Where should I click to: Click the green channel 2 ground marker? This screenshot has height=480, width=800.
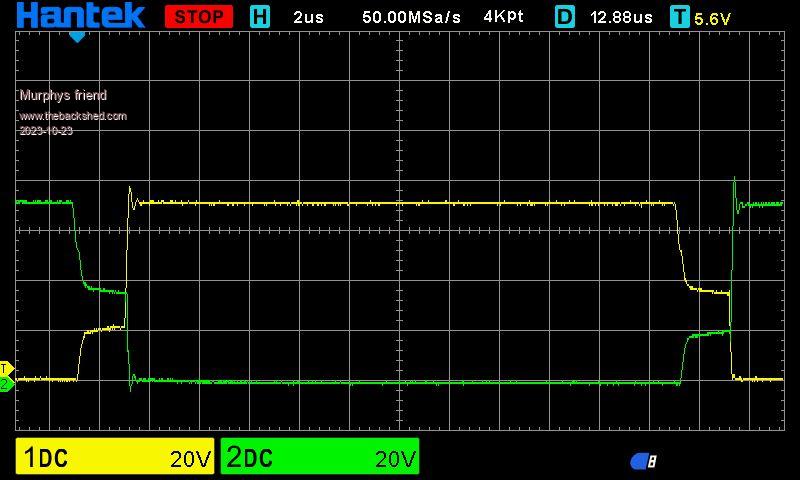(x=5, y=383)
